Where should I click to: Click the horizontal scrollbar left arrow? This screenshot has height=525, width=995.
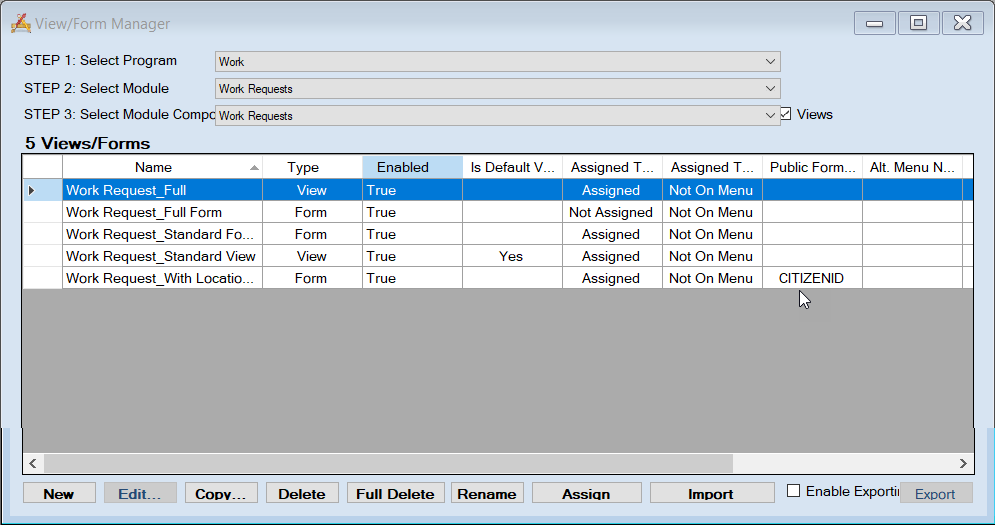pos(33,463)
